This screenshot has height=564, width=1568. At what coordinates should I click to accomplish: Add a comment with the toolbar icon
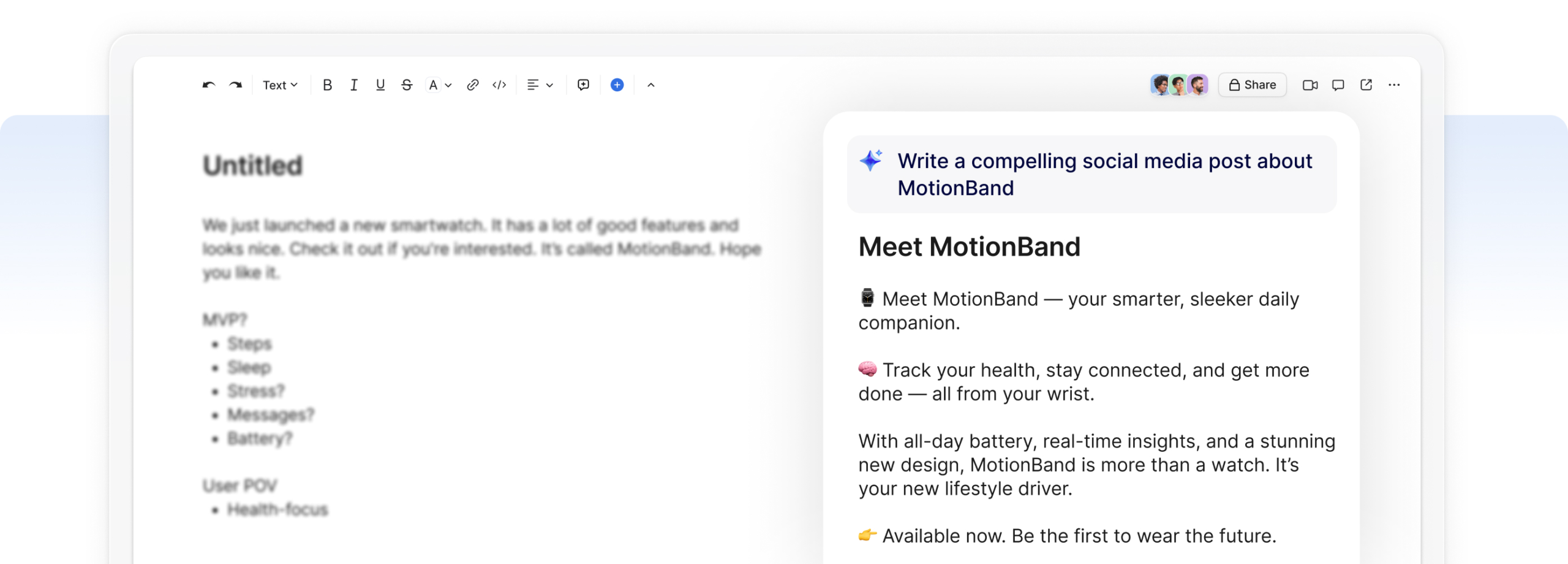pos(583,85)
